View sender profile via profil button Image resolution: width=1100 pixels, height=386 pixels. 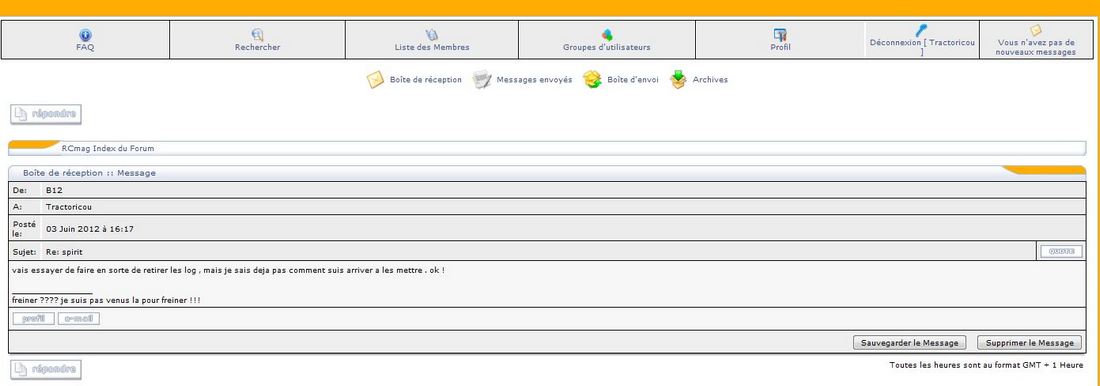(x=33, y=319)
